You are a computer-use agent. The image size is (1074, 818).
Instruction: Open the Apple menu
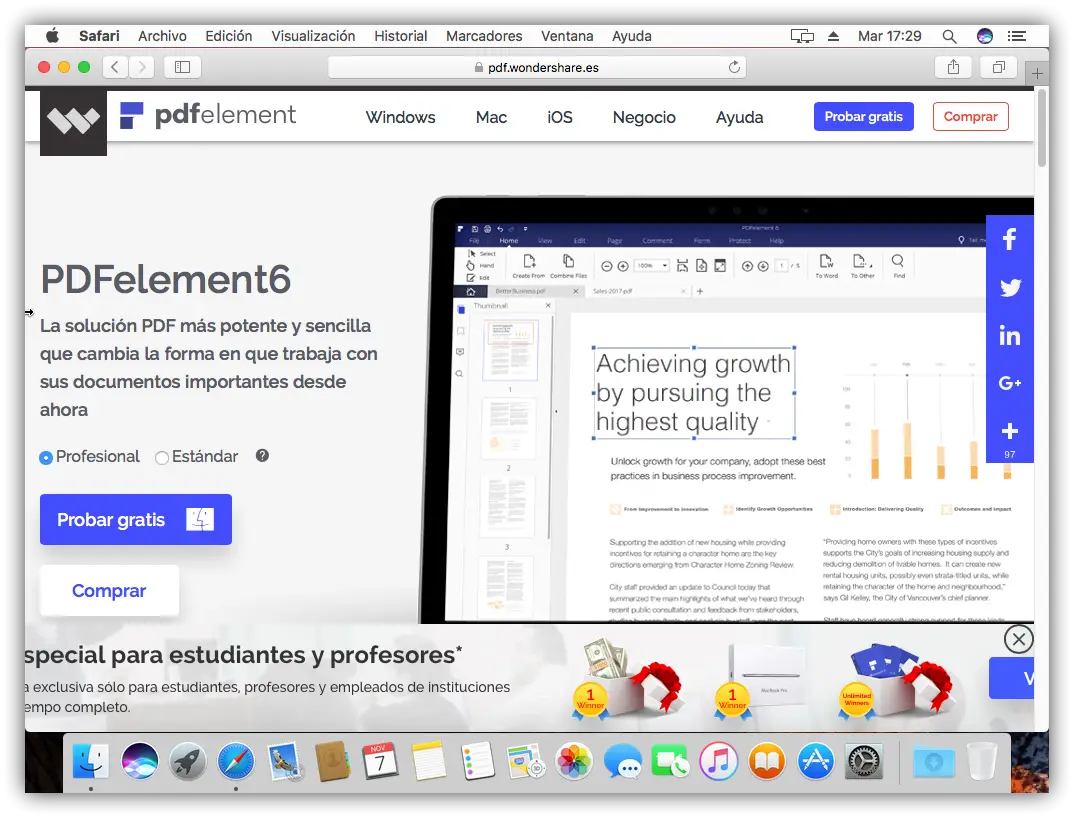(52, 36)
